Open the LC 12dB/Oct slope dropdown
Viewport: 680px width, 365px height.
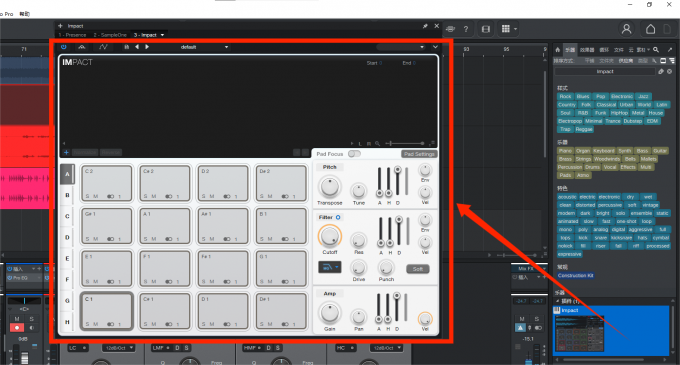[118, 348]
